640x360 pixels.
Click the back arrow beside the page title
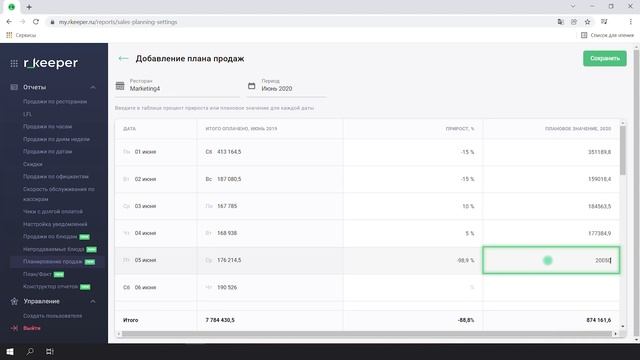(x=123, y=58)
